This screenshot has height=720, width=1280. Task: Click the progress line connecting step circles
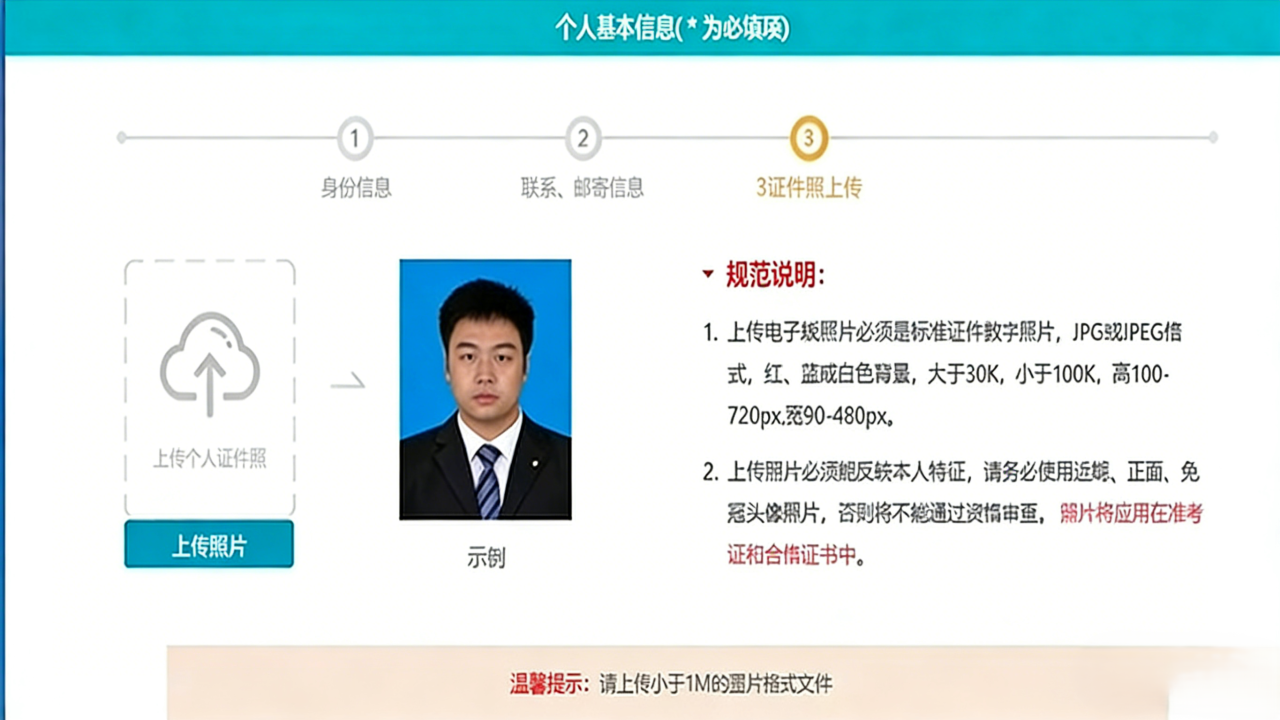(x=470, y=138)
